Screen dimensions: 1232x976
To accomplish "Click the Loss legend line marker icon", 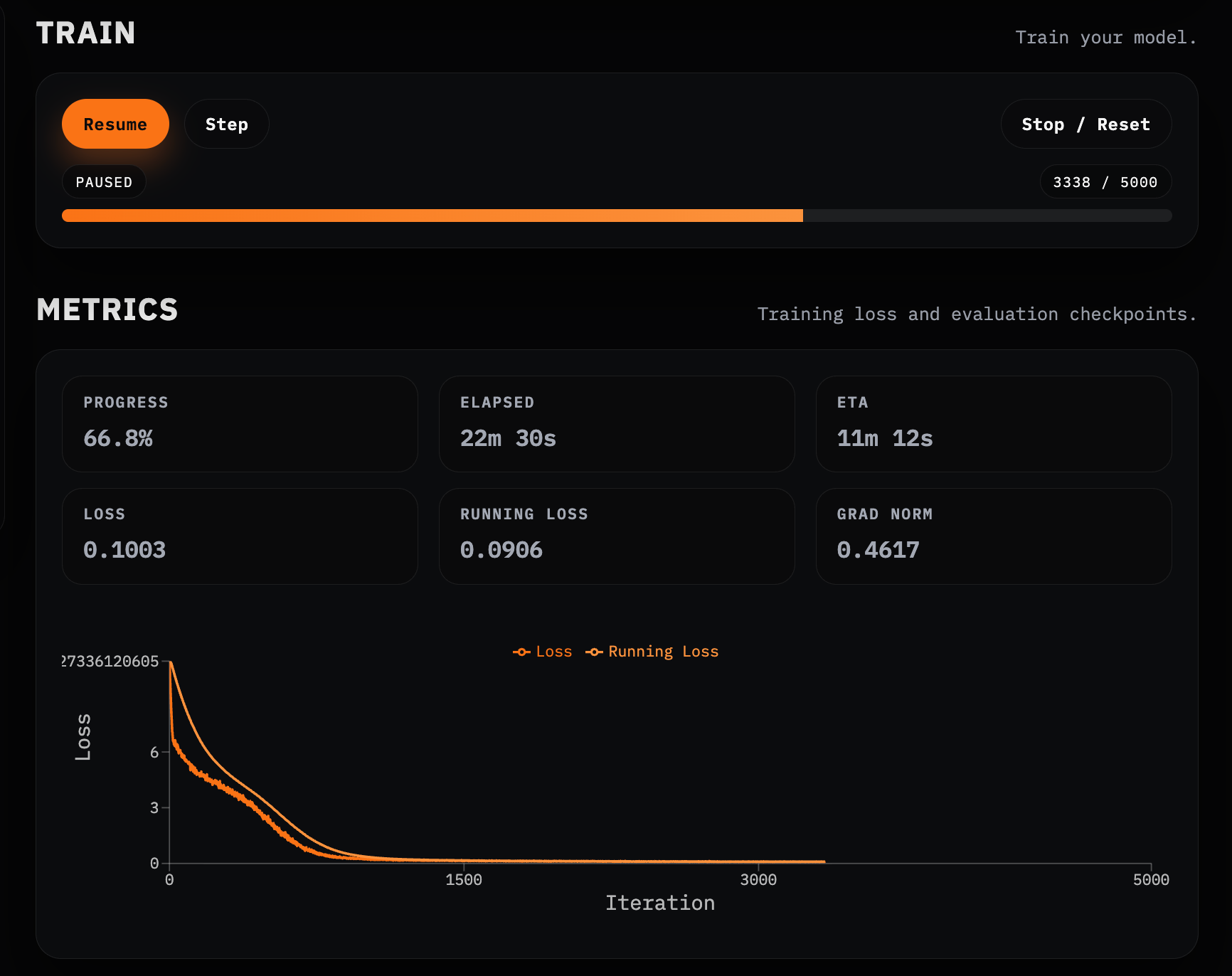I will 521,652.
